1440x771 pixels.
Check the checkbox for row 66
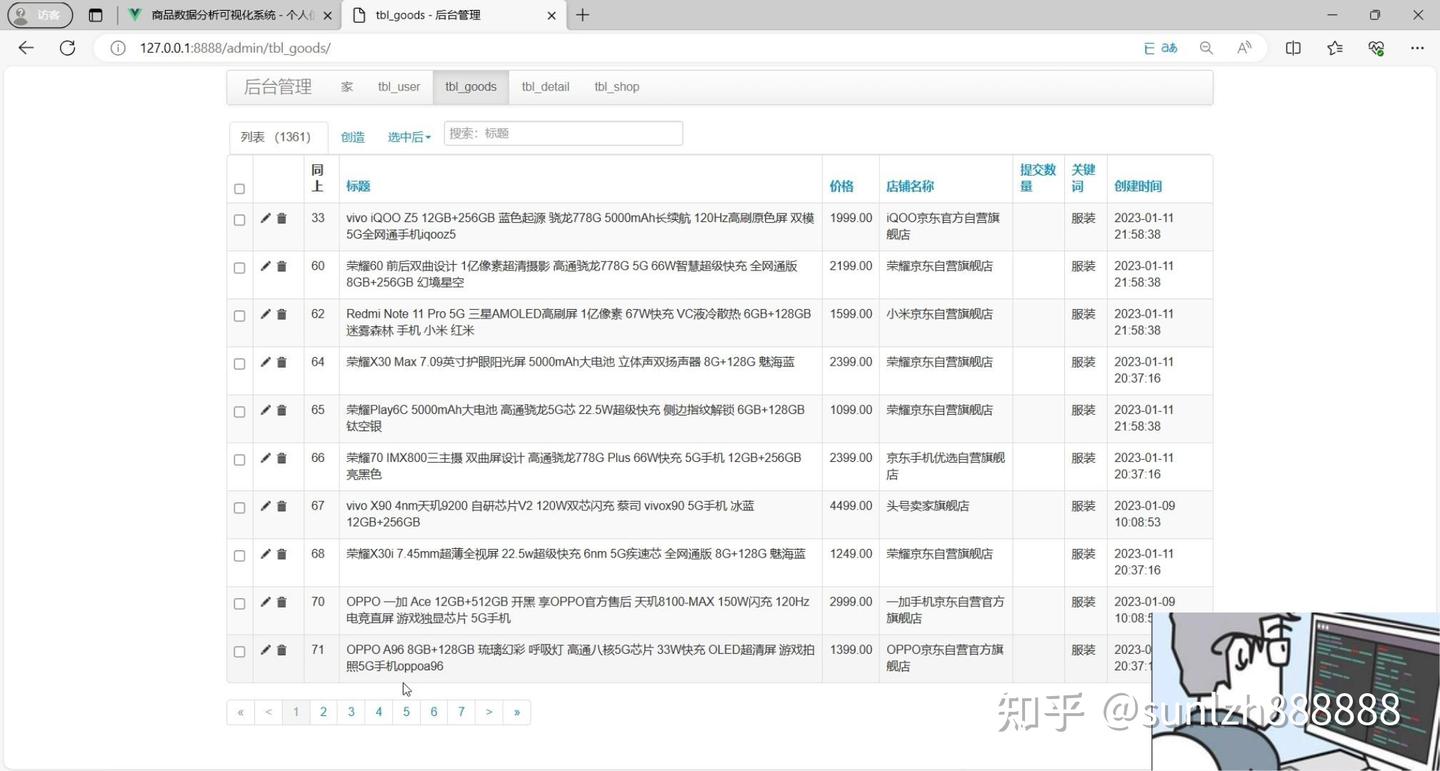(x=239, y=460)
